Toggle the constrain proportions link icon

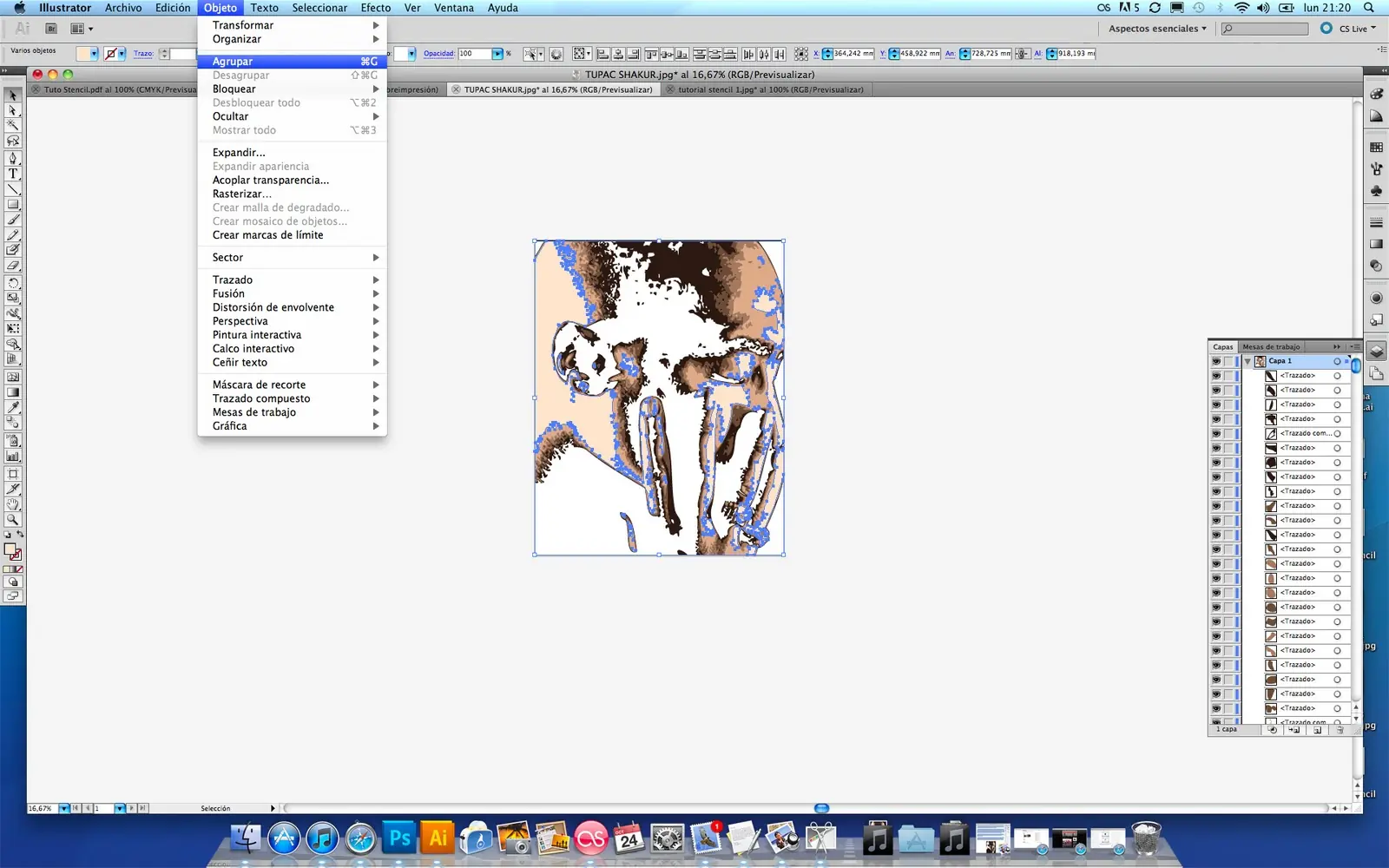click(x=1023, y=54)
